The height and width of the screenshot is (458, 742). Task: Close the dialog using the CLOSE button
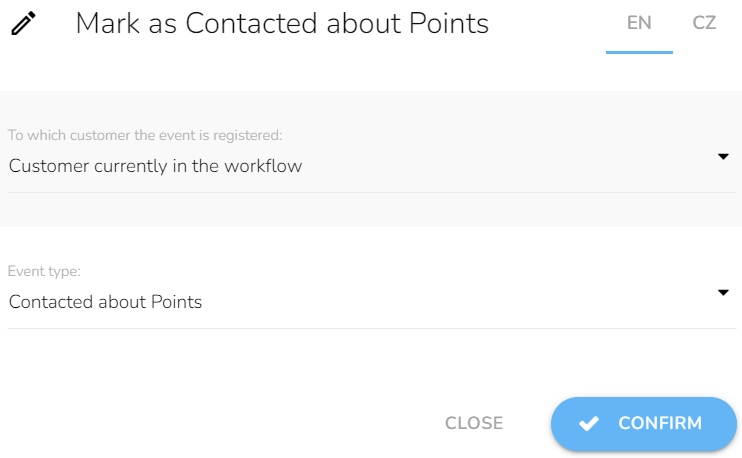[x=474, y=423]
